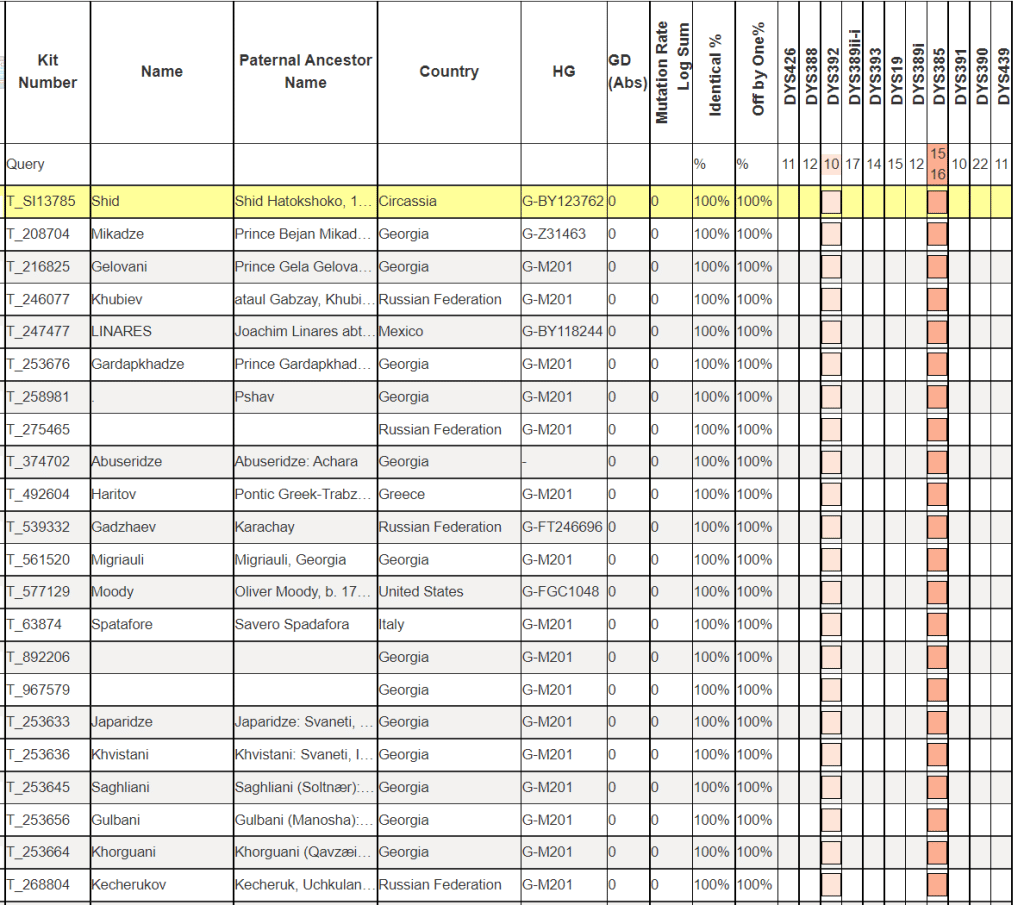1024x905 pixels.
Task: Click the Mexico country cell
Action: [x=401, y=331]
